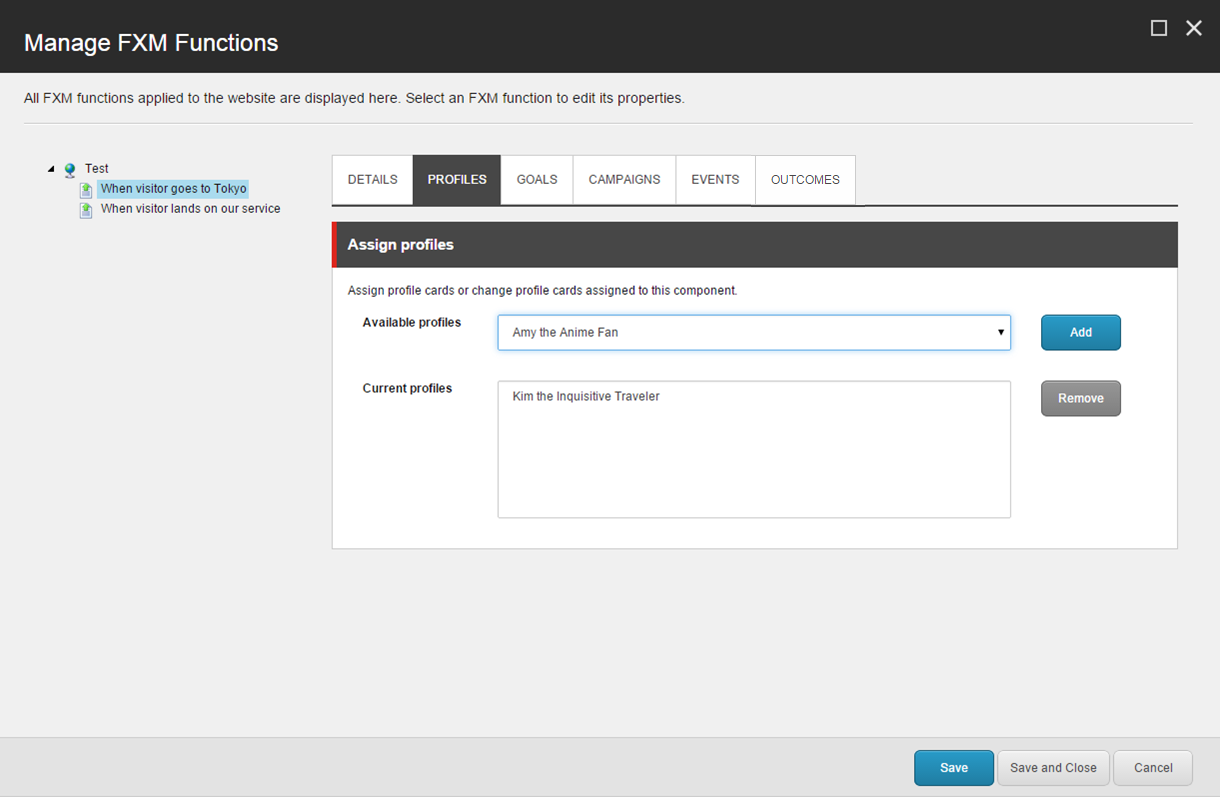This screenshot has height=797, width=1220.
Task: Click the globe icon beside Test
Action: click(x=69, y=168)
